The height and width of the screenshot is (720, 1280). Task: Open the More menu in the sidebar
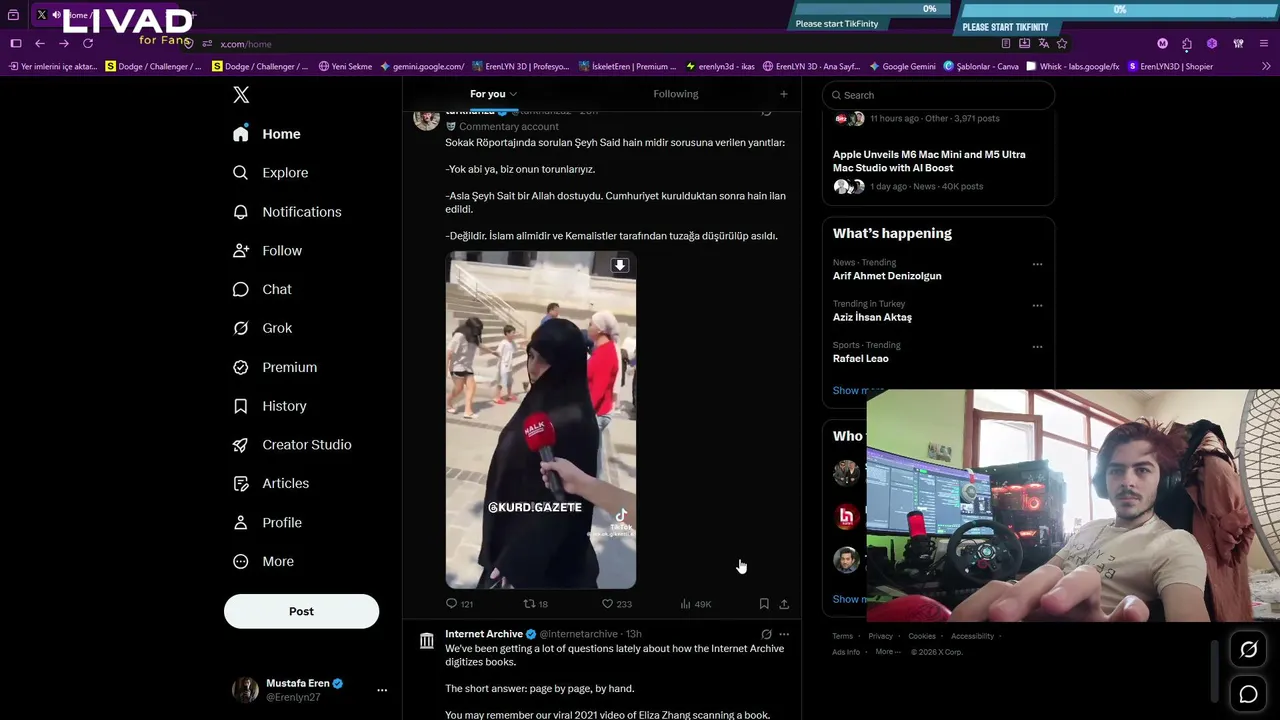pos(263,561)
